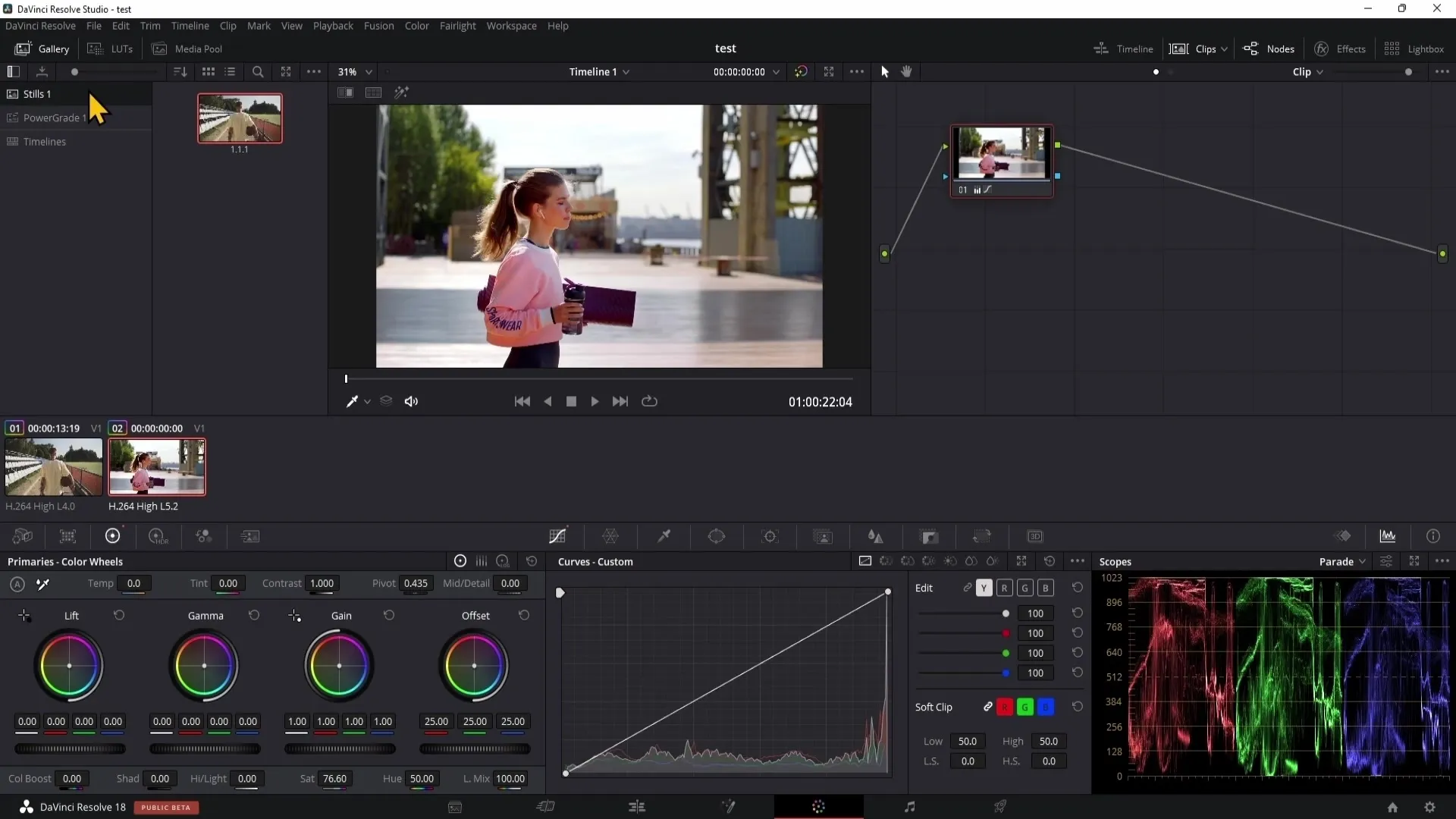The image size is (1456, 819).
Task: Search stills in the gallery
Action: (x=258, y=71)
